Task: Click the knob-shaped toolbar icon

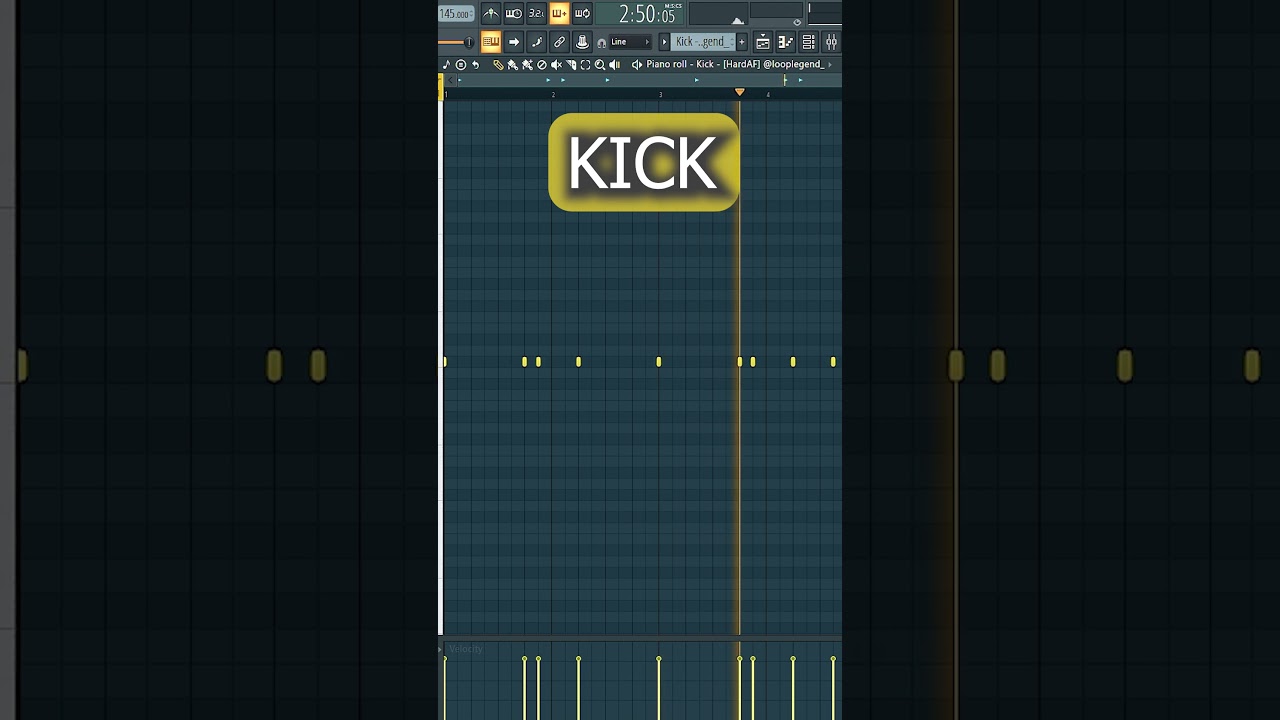Action: (x=582, y=42)
